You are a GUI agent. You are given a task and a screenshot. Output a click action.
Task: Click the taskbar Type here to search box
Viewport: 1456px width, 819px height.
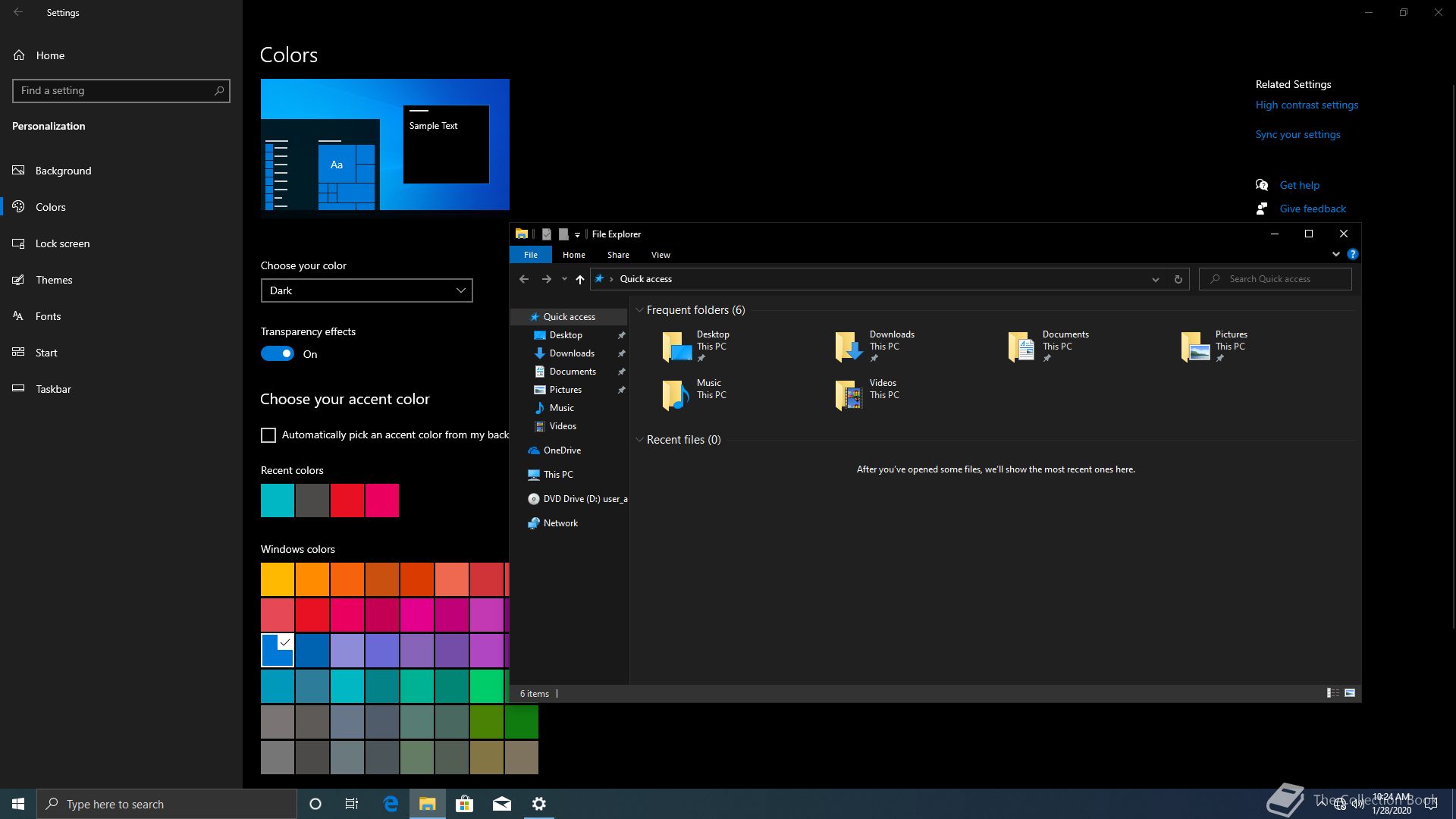click(x=167, y=804)
